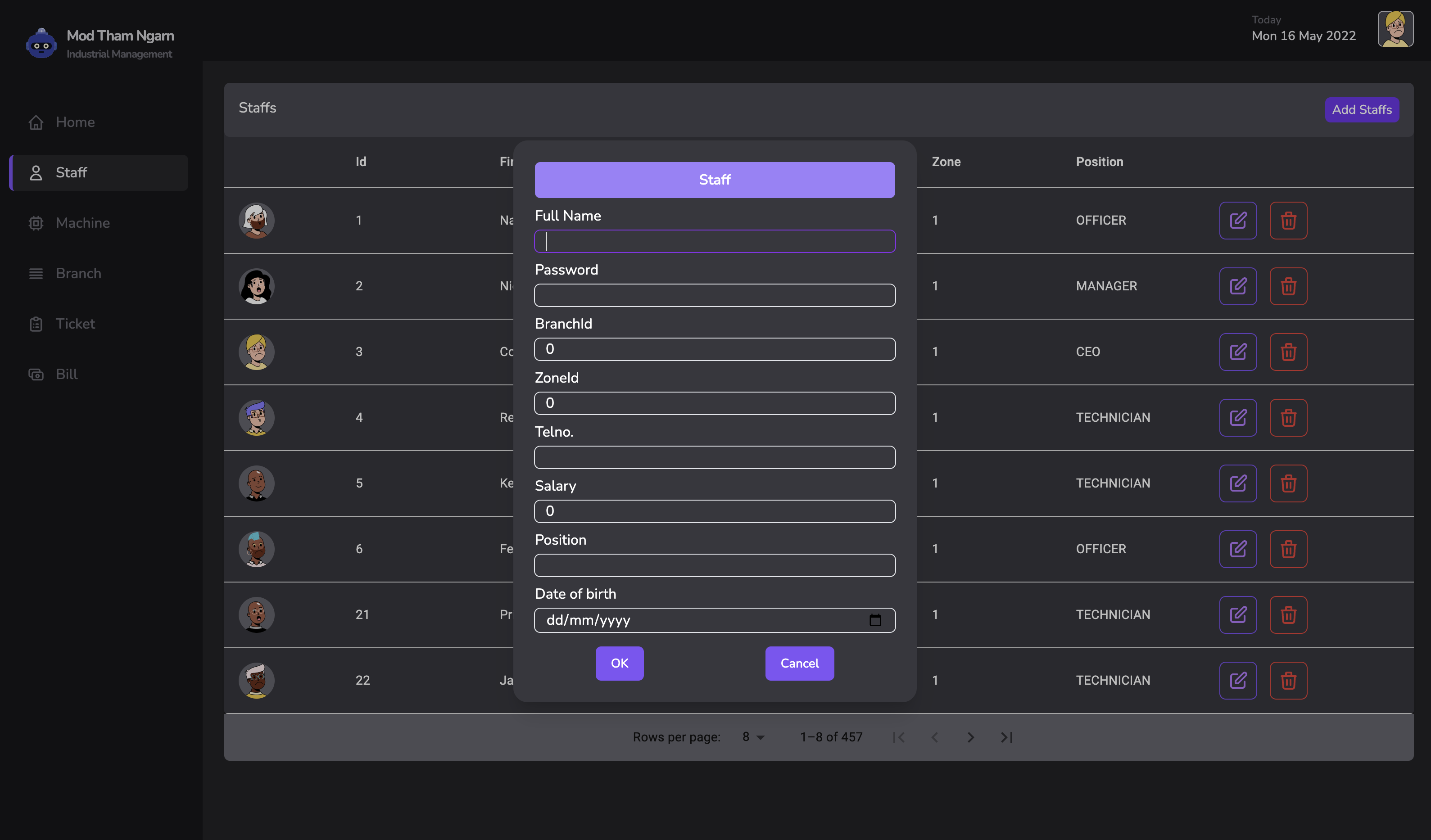Open Bill section in sidebar

(67, 374)
